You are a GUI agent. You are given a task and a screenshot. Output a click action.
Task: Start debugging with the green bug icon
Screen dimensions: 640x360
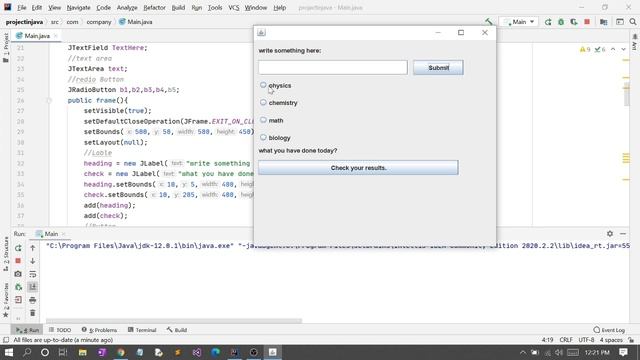(561, 22)
